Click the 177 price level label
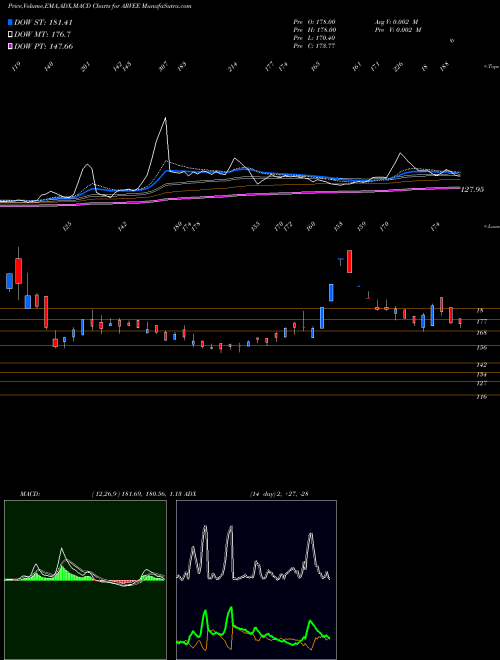Viewport: 500px width, 660px height. (481, 322)
